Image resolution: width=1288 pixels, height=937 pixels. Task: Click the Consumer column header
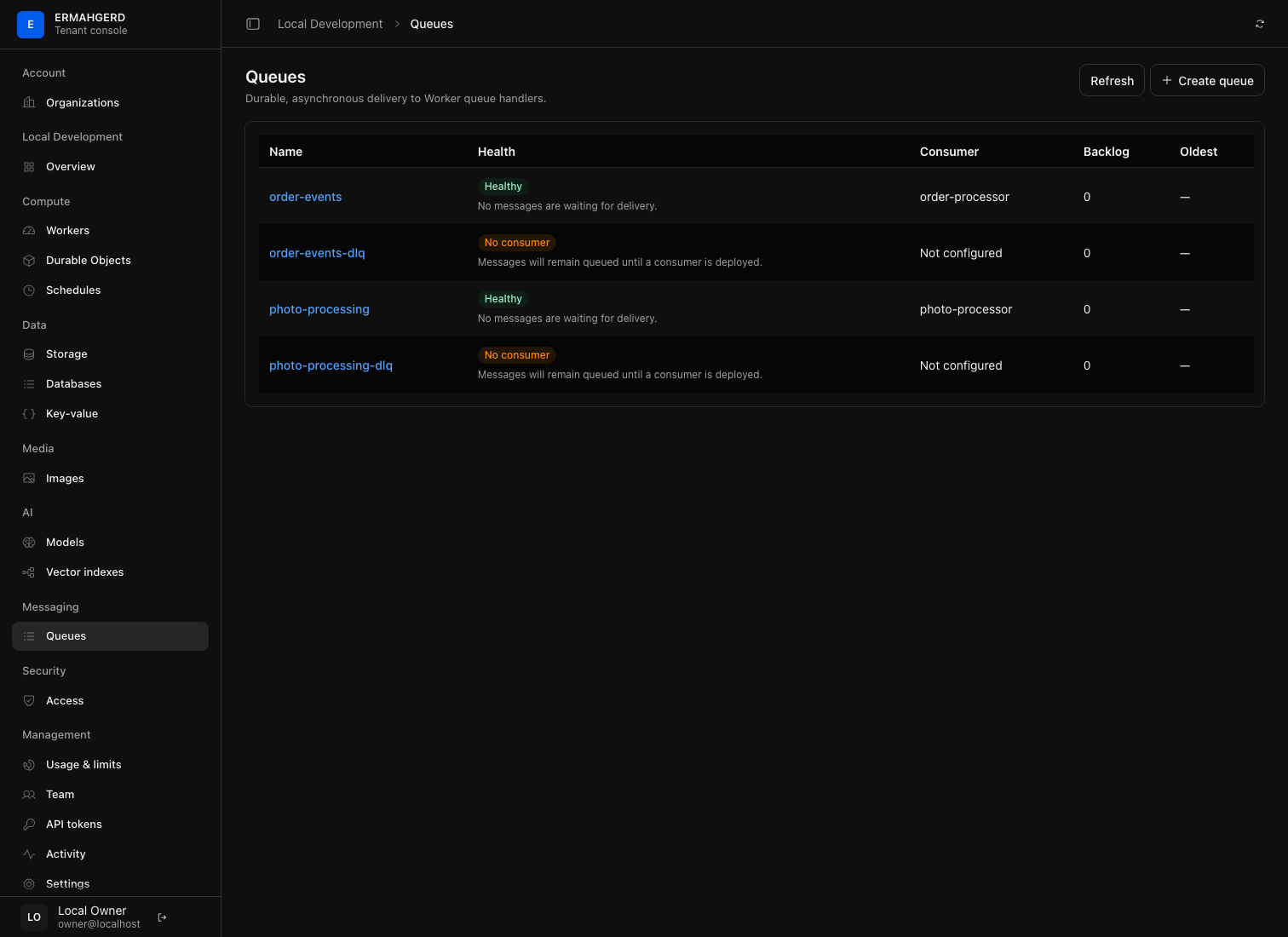(x=949, y=152)
